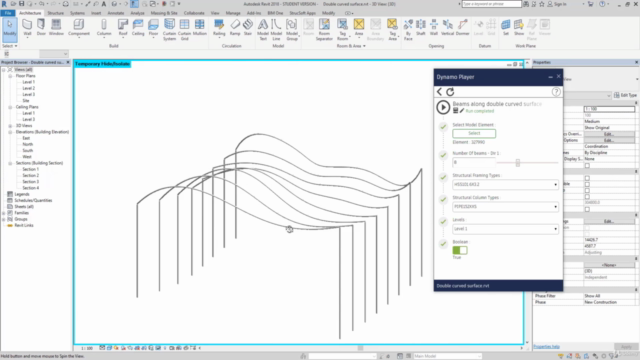Open Level 1 floor plan in browser

pos(29,82)
